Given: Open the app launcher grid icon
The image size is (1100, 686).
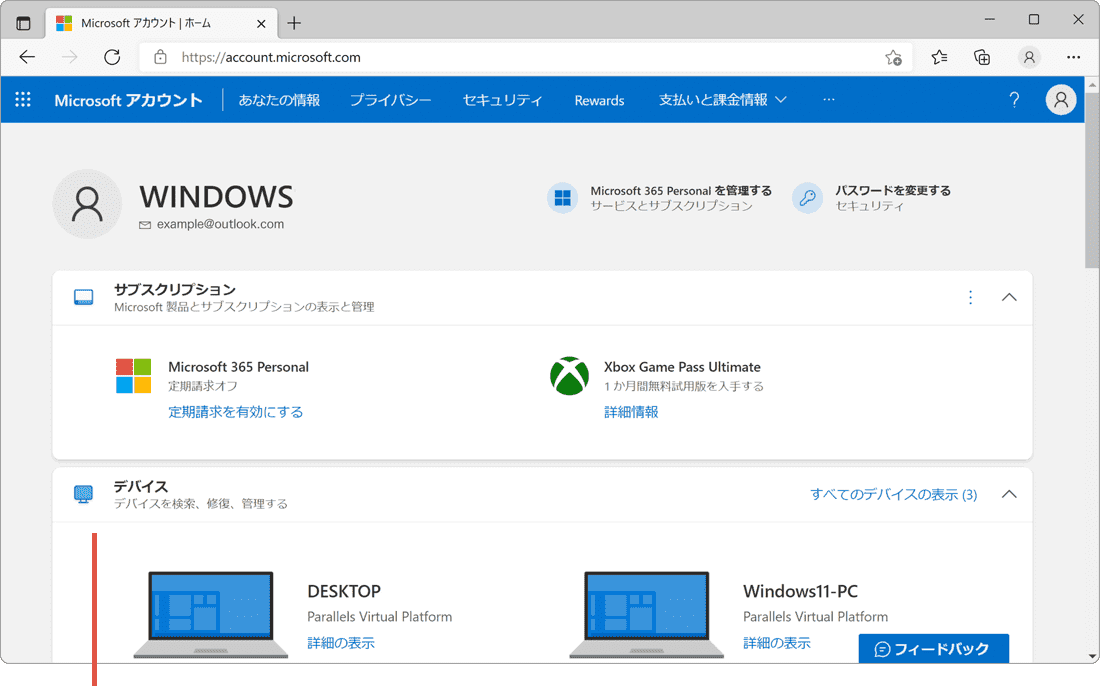Looking at the screenshot, I should (x=22, y=99).
